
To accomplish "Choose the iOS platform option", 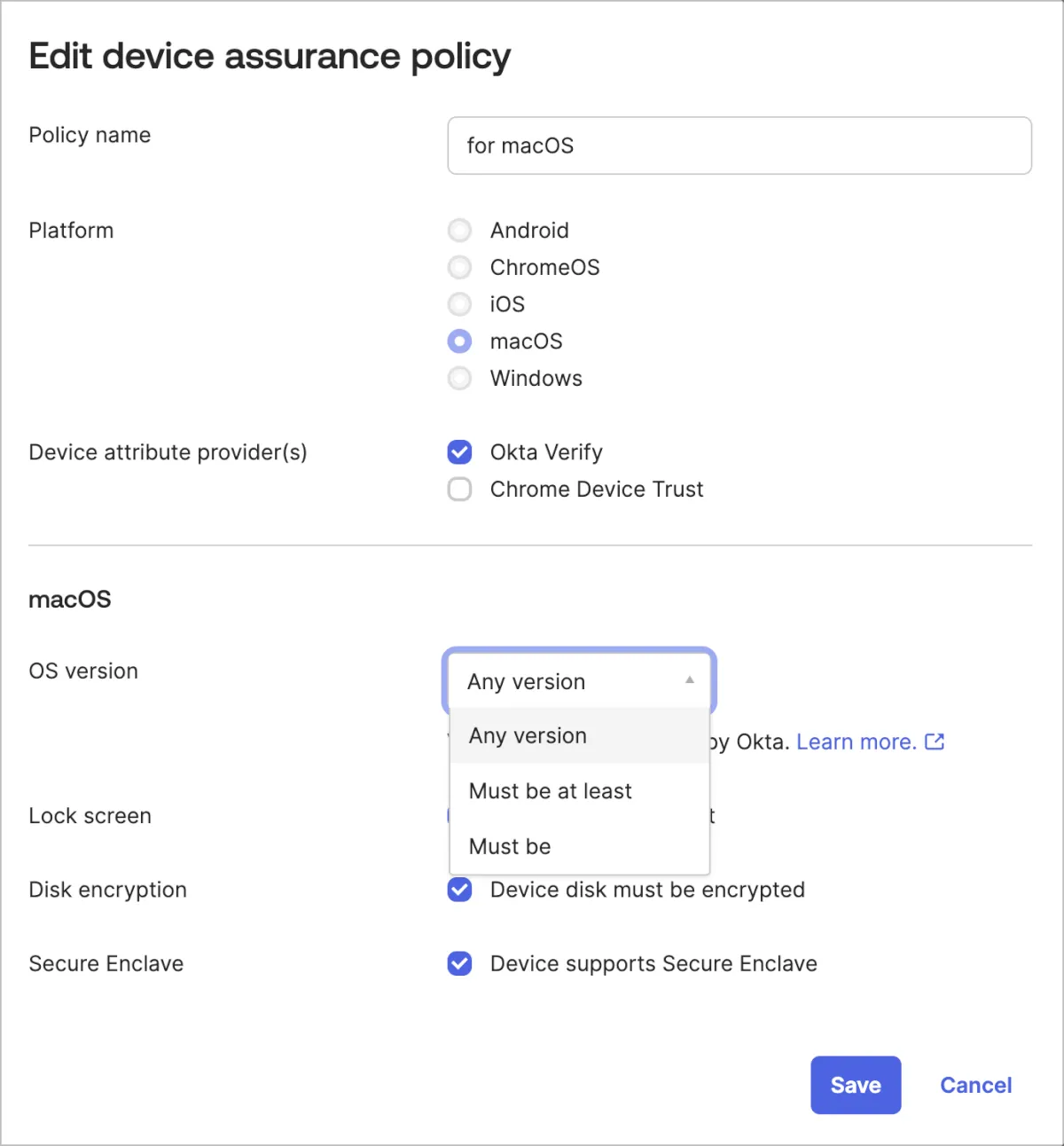I will point(459,304).
